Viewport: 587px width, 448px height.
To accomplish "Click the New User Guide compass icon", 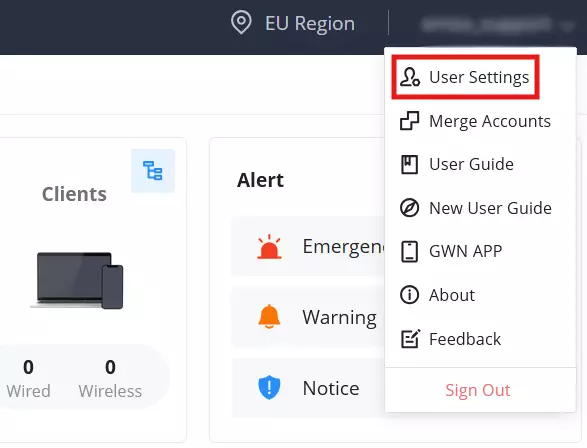I will [409, 208].
